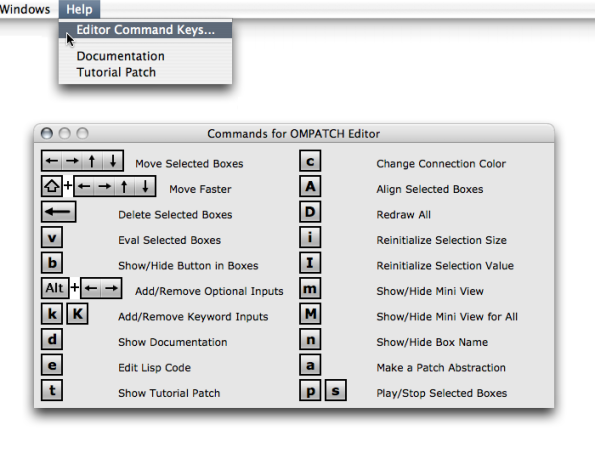
Task: Click the 'b' show/hide button key icon
Action: pos(52,263)
